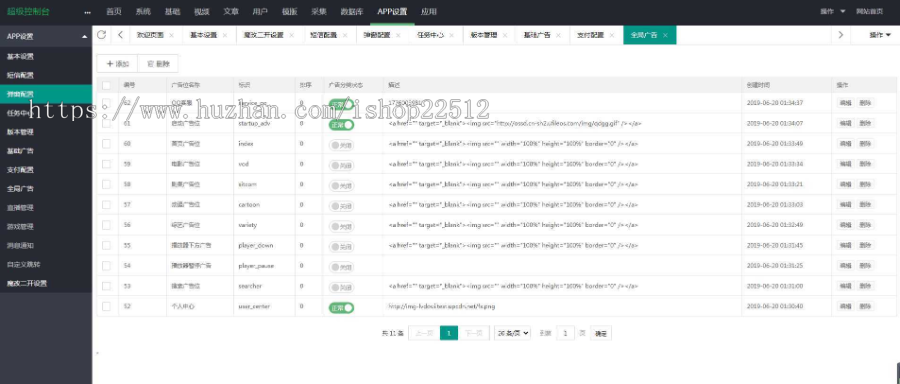The width and height of the screenshot is (900, 384).
Task: Check the box for row 52 user_center
Action: pyautogui.click(x=107, y=307)
